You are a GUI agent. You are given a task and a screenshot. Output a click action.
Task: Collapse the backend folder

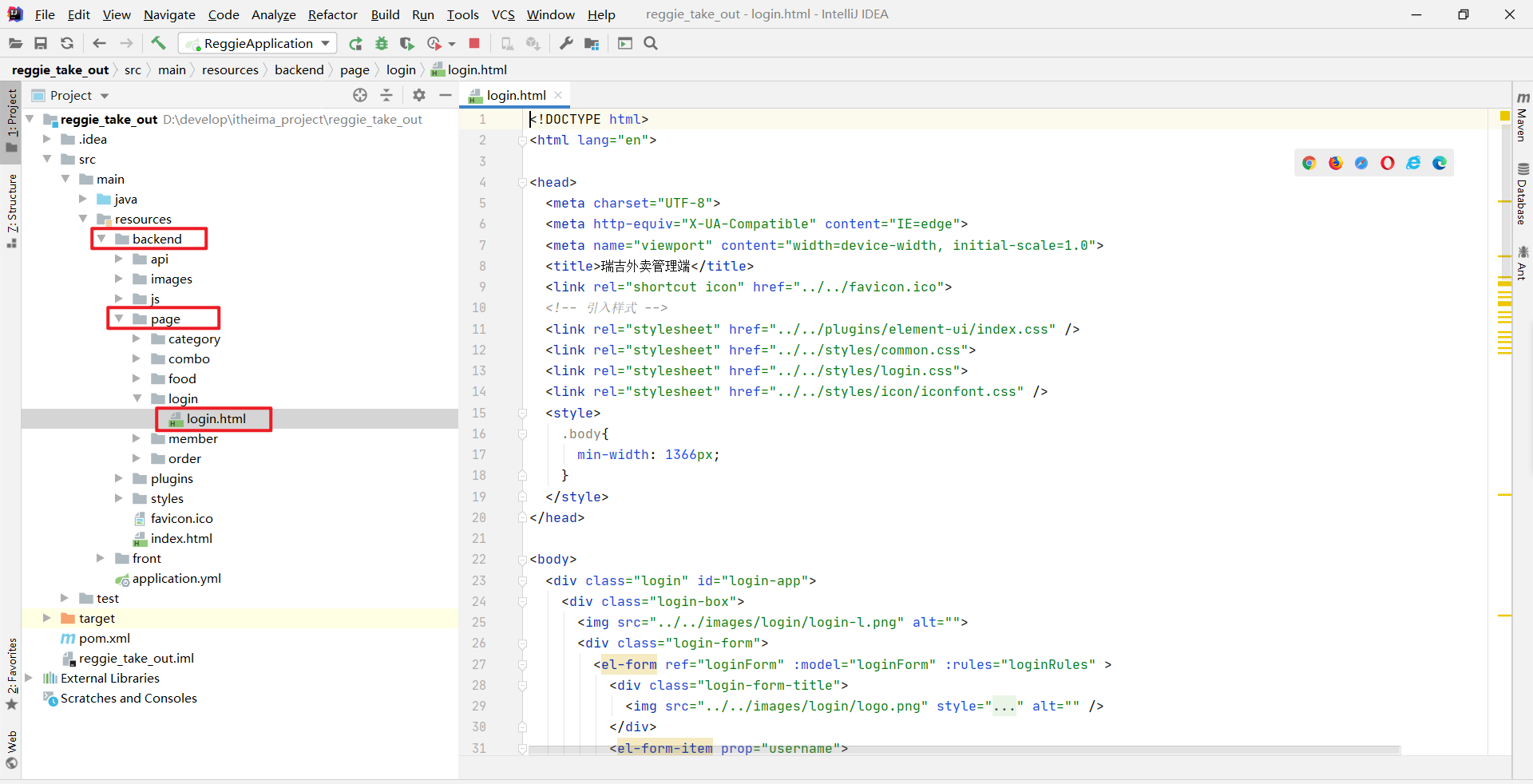tap(101, 239)
